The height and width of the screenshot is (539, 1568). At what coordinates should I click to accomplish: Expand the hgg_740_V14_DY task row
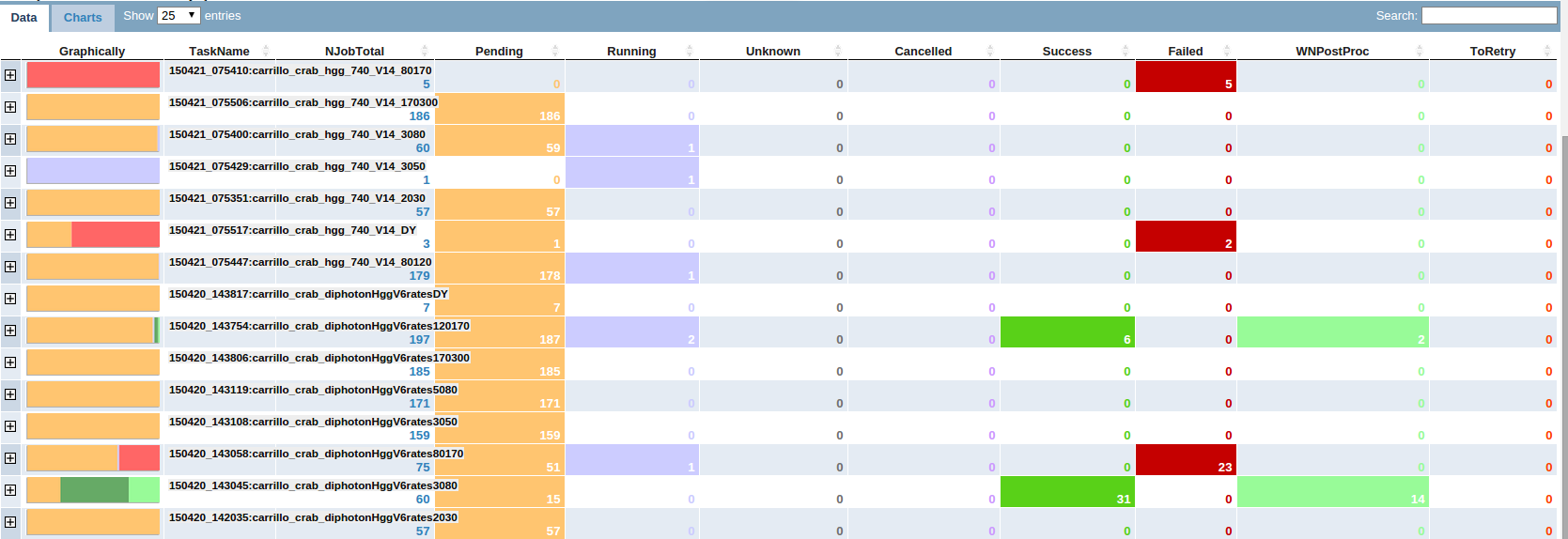[x=10, y=235]
